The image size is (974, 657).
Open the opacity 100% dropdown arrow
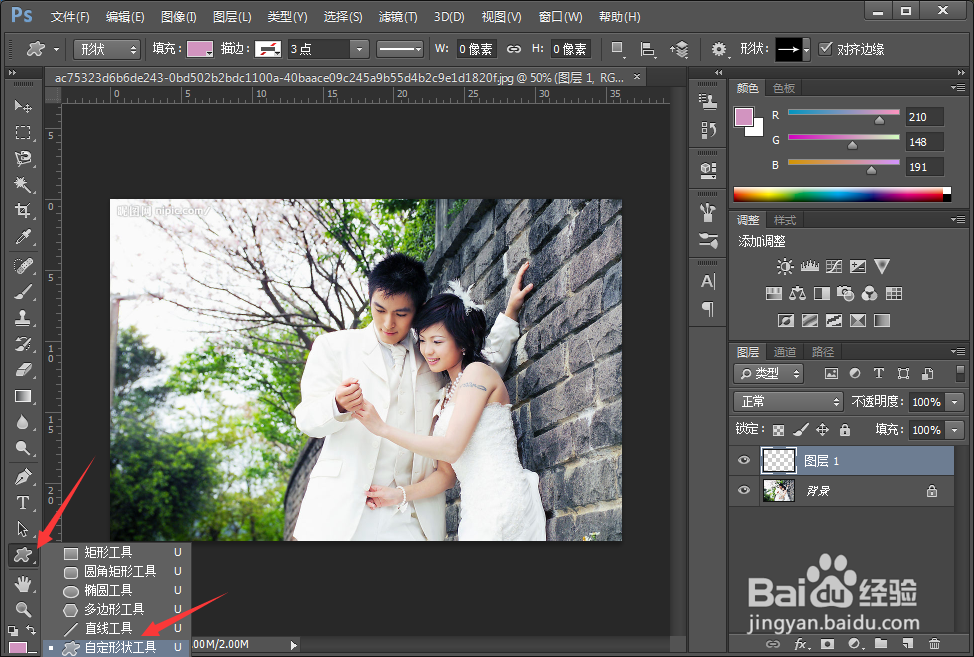(x=955, y=402)
